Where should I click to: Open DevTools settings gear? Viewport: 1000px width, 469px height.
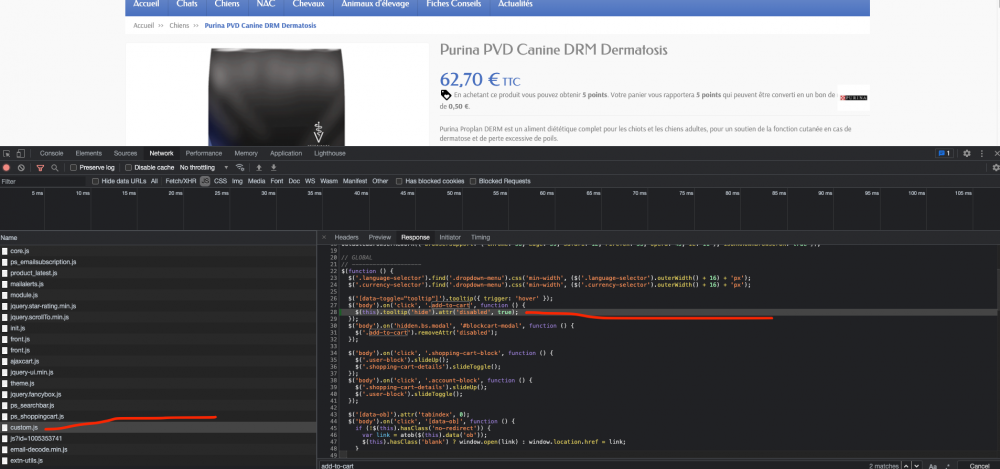(967, 153)
